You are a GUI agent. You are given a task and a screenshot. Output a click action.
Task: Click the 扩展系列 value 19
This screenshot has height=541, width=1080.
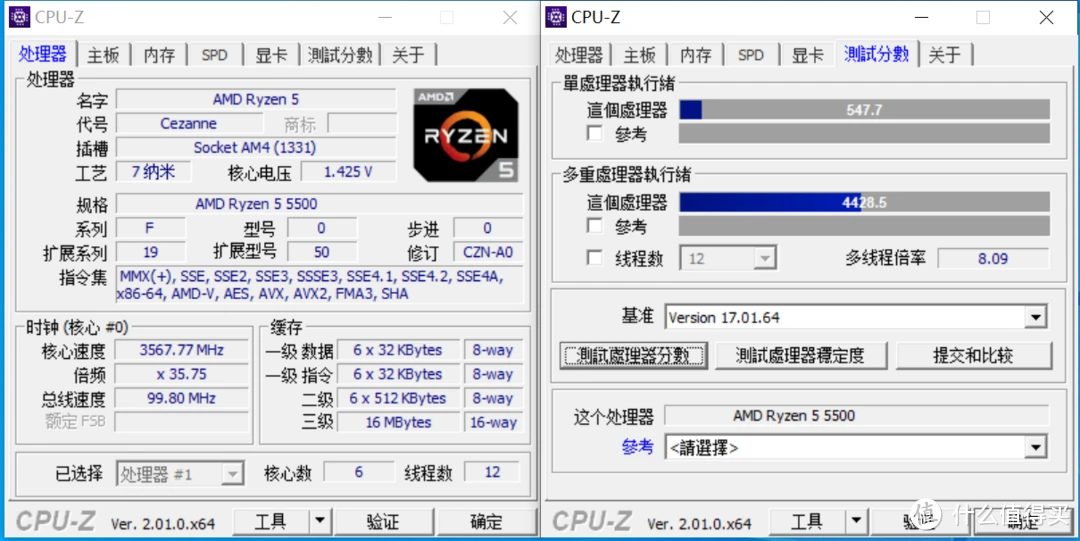[150, 252]
